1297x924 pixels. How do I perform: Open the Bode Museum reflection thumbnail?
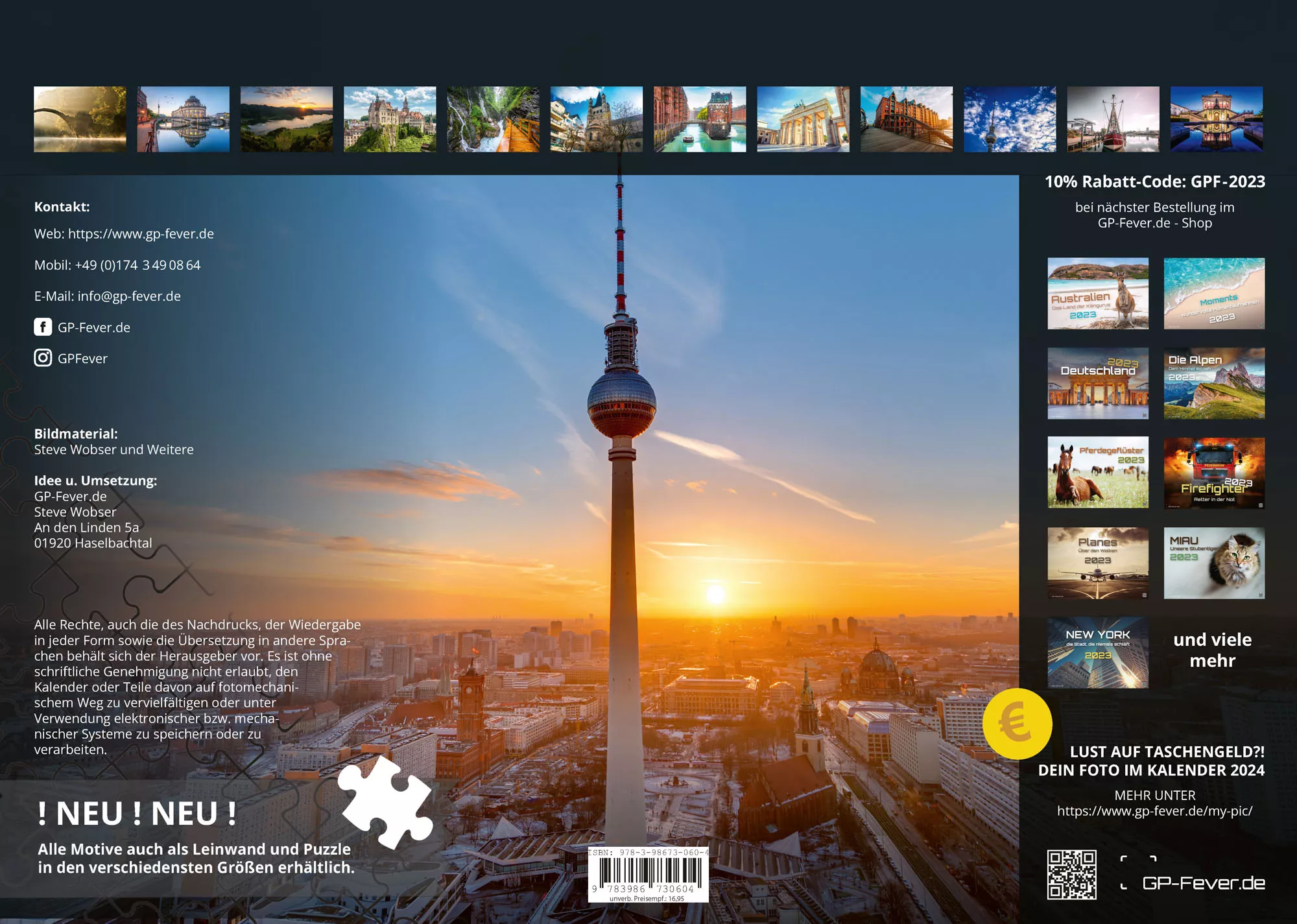(184, 119)
